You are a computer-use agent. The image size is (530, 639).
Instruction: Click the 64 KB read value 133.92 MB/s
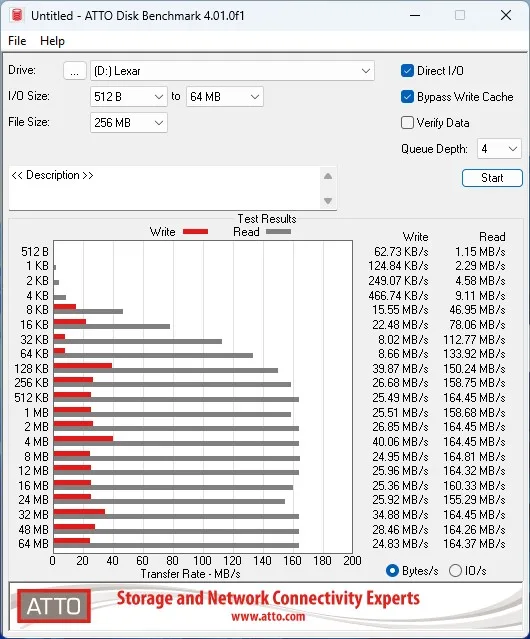coord(475,354)
